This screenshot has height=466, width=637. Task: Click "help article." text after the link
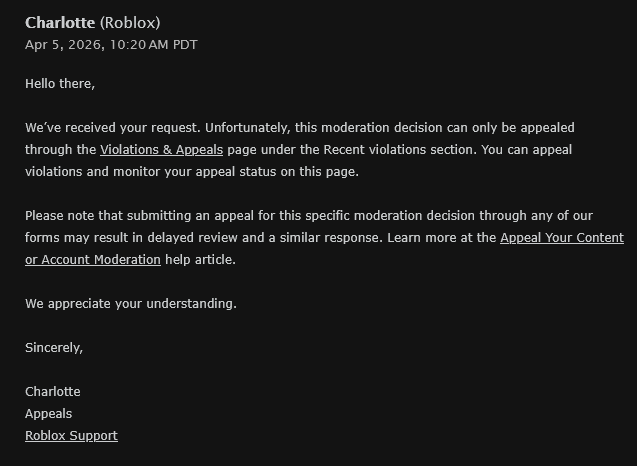coord(200,260)
